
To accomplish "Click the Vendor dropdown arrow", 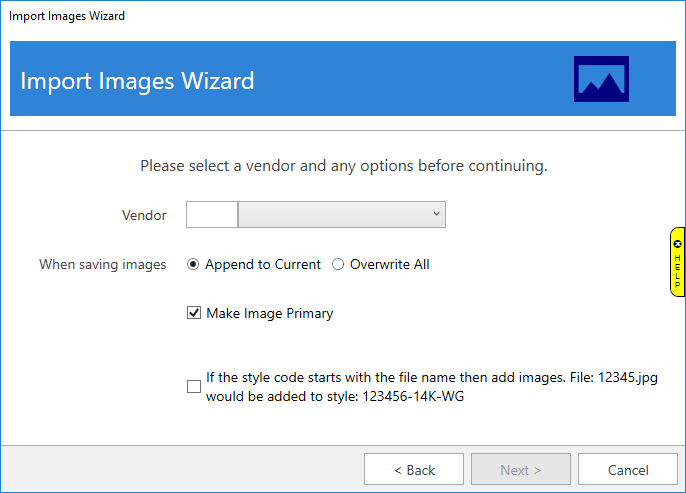I will pos(436,214).
